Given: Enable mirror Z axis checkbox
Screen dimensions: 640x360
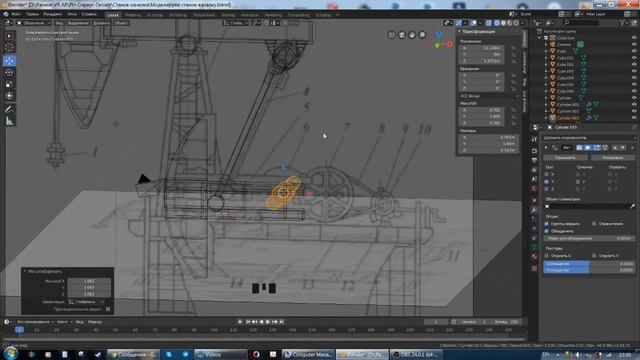Looking at the screenshot, I should (x=547, y=189).
